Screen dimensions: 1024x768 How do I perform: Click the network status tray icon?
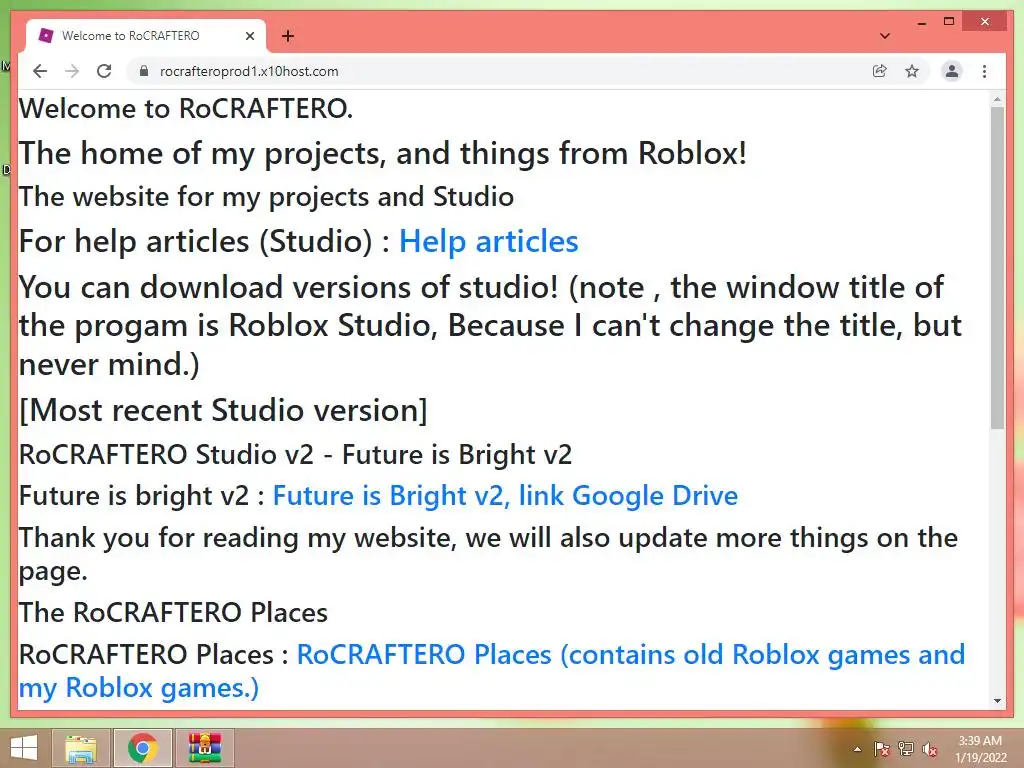coord(906,749)
